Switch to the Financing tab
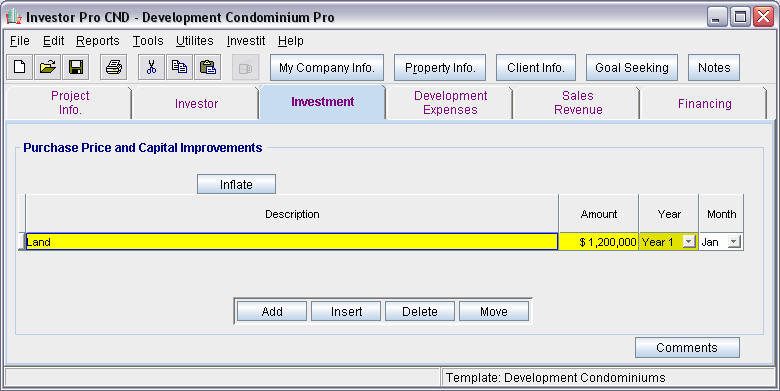Screen dimensions: 780x391 point(704,103)
